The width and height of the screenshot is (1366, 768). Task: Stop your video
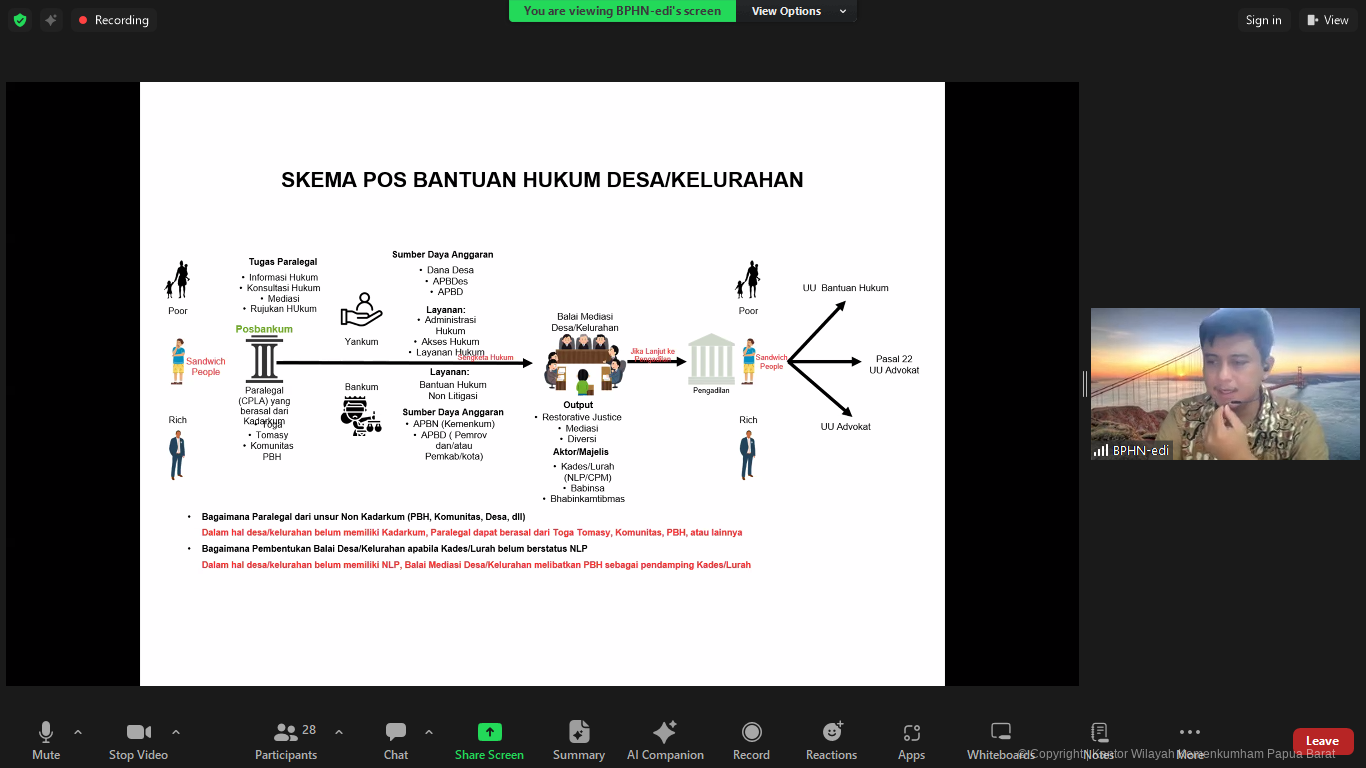pos(137,740)
